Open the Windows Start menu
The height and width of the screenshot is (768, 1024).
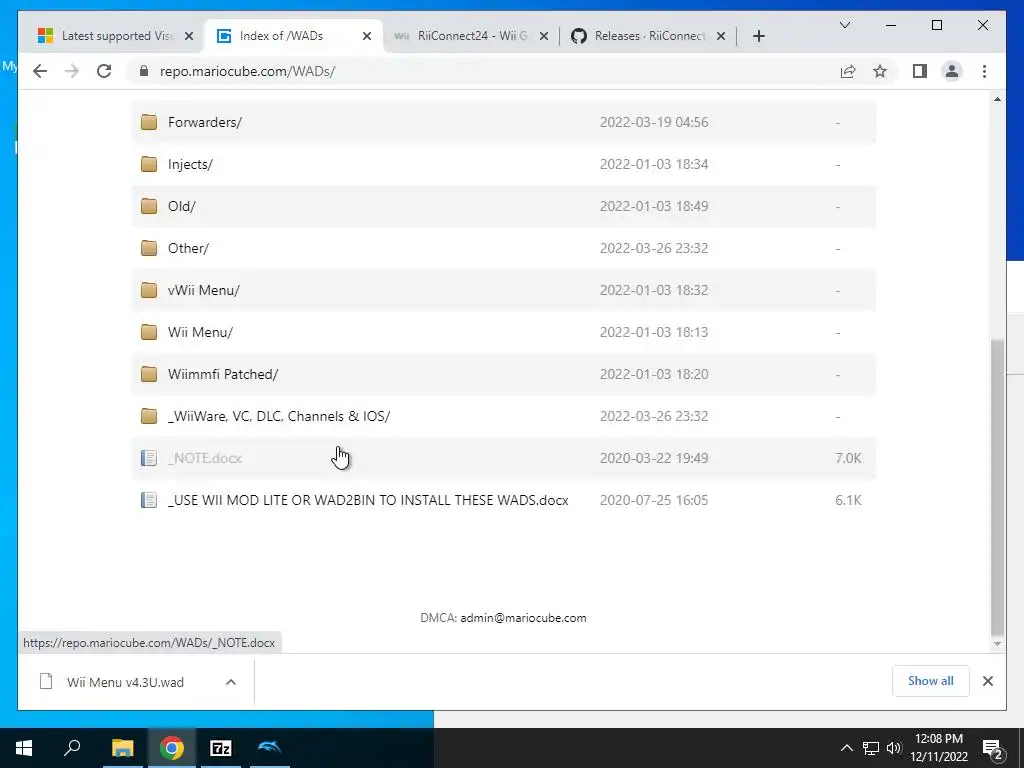[x=24, y=748]
